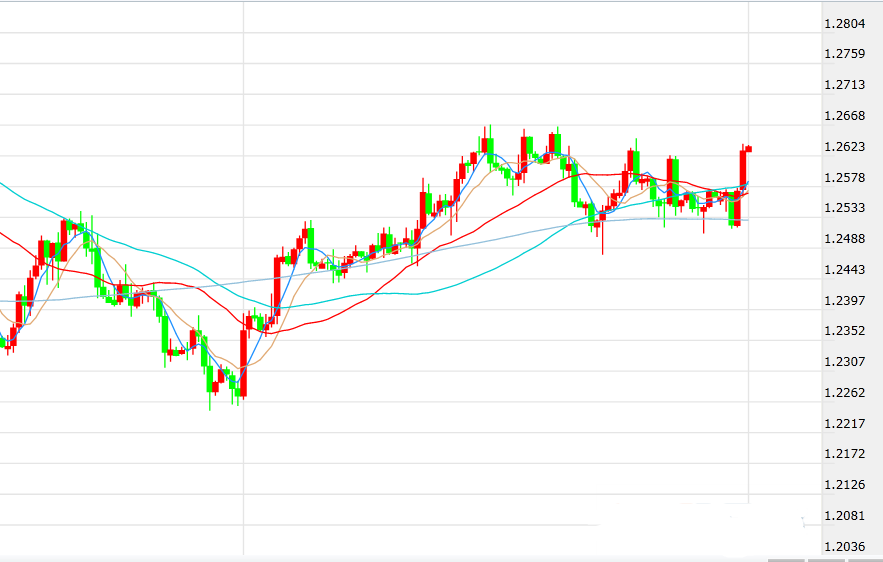
Task: Click the 1.2443 price axis label
Action: 844,270
